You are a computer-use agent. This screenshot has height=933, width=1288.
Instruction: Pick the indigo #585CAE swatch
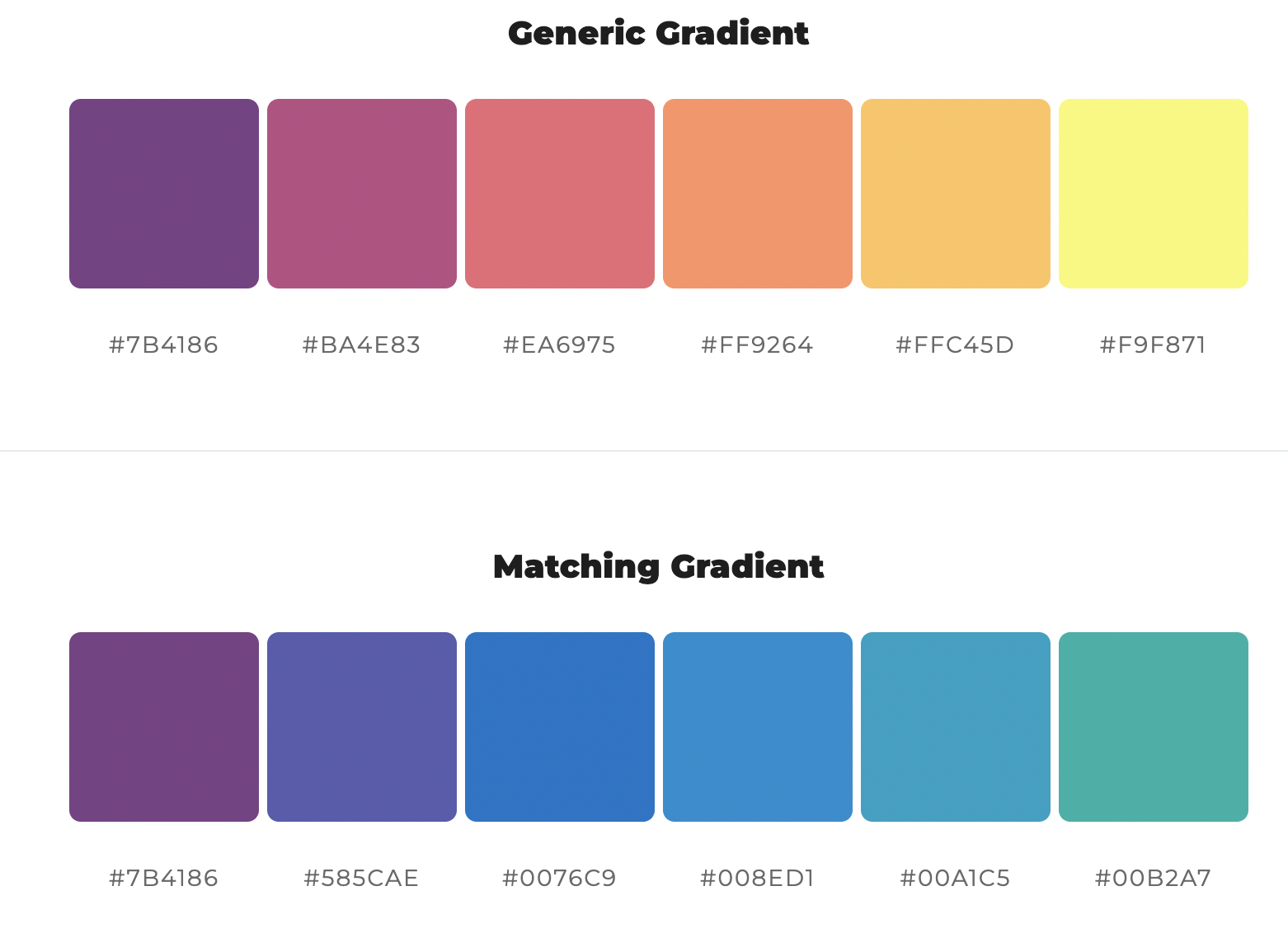tap(362, 727)
